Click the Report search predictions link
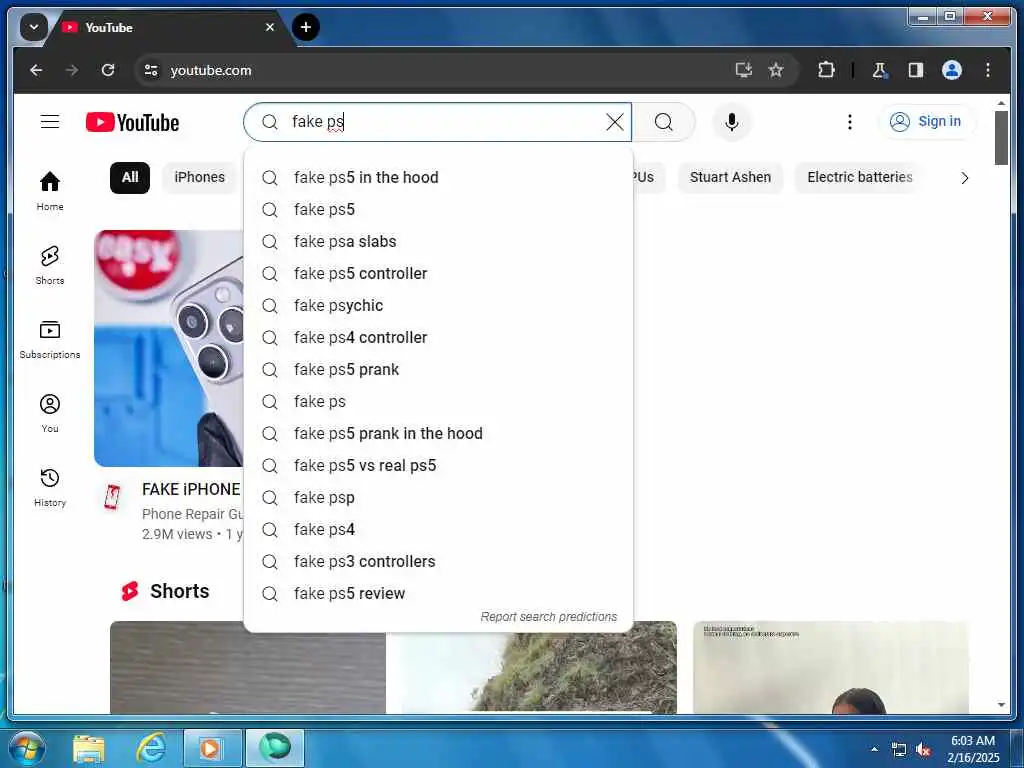This screenshot has height=768, width=1024. 549,616
